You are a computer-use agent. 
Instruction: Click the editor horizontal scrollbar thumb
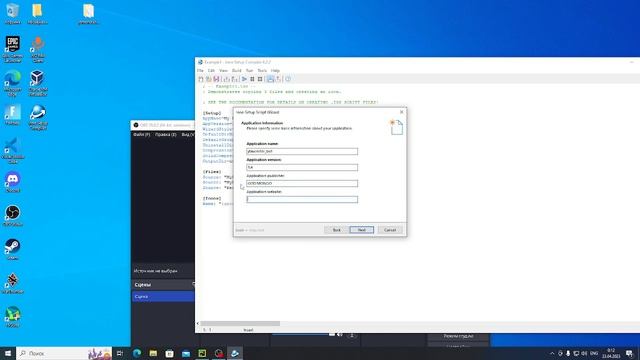tap(240, 323)
